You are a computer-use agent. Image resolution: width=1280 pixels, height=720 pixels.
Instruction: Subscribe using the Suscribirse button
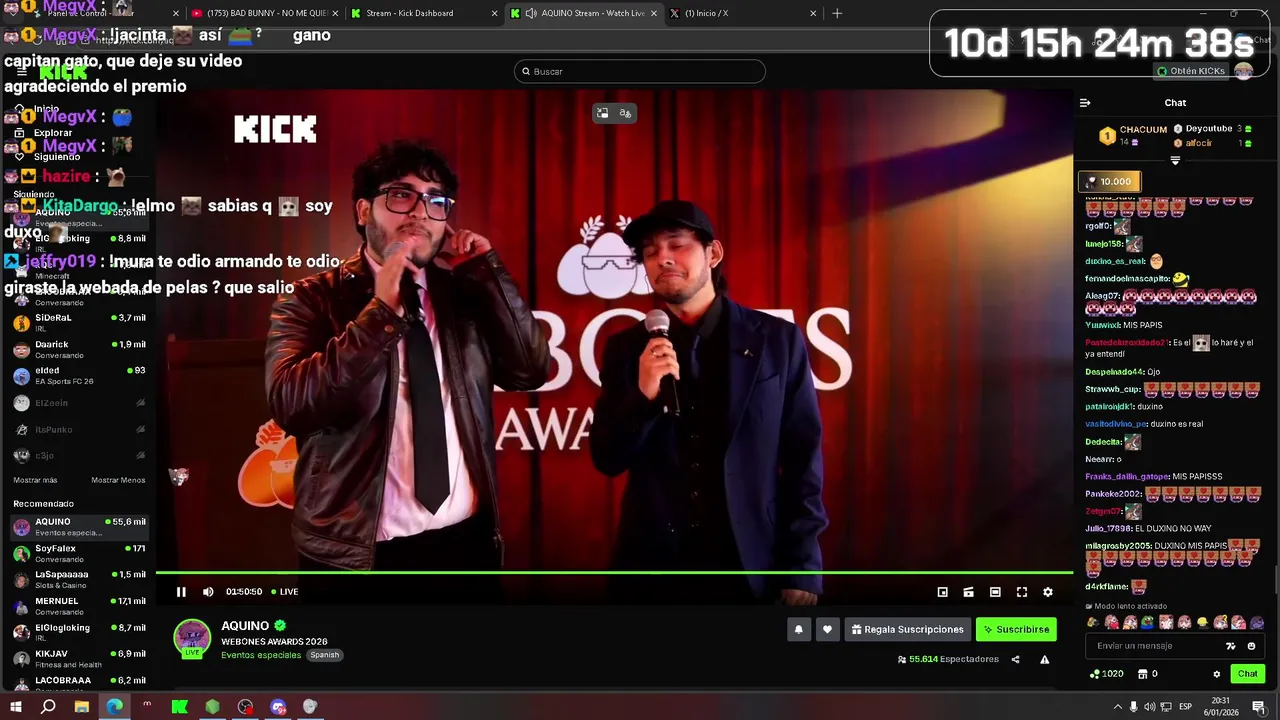point(1016,629)
